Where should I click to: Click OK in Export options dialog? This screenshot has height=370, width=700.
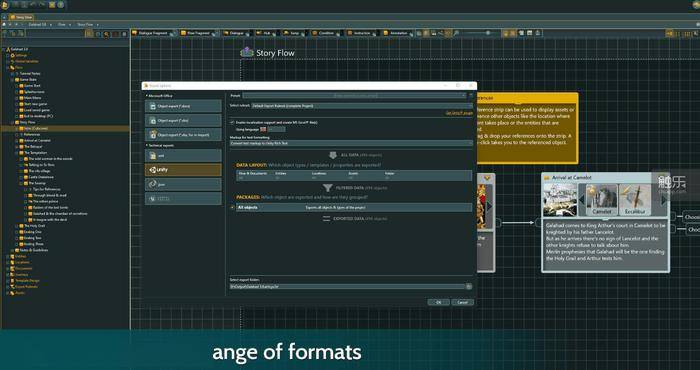[x=438, y=302]
